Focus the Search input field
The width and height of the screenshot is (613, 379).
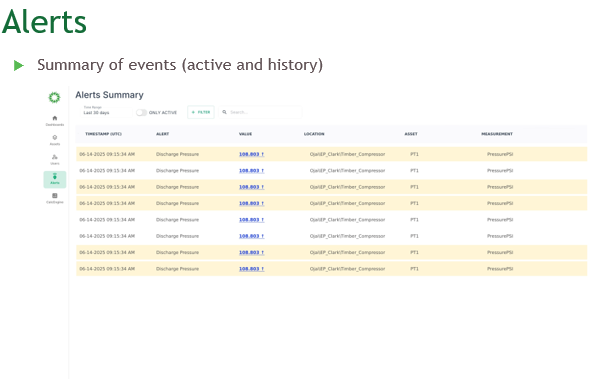[260, 112]
